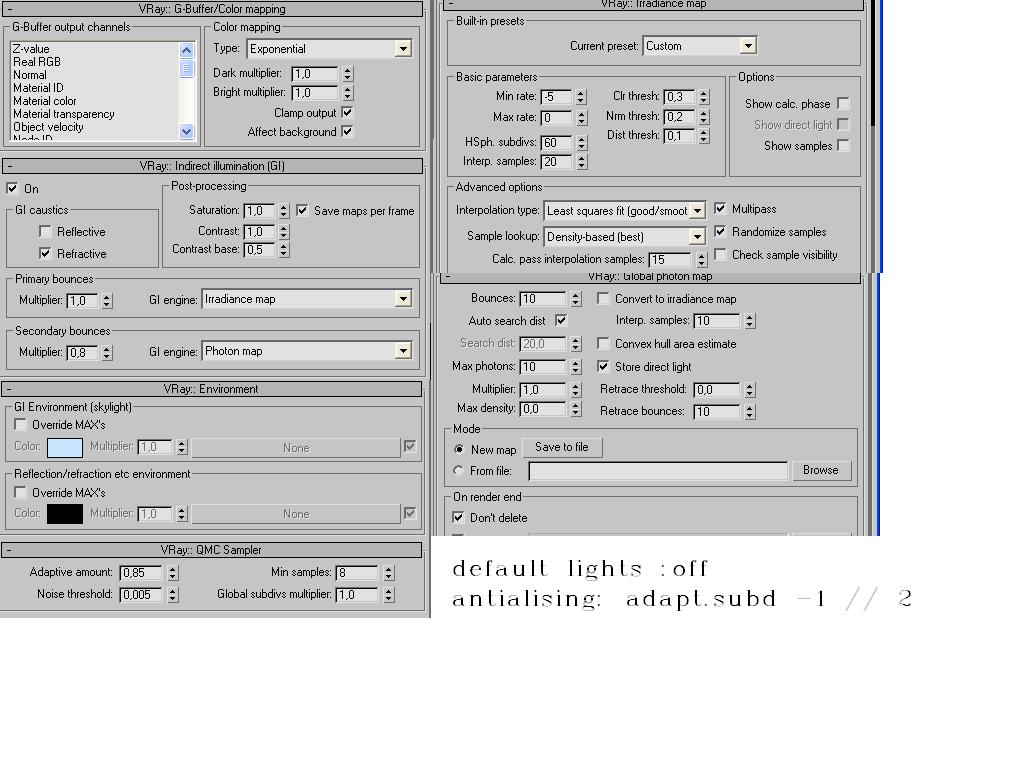Collapse the VRay QMC Sampler rollout

pyautogui.click(x=212, y=550)
